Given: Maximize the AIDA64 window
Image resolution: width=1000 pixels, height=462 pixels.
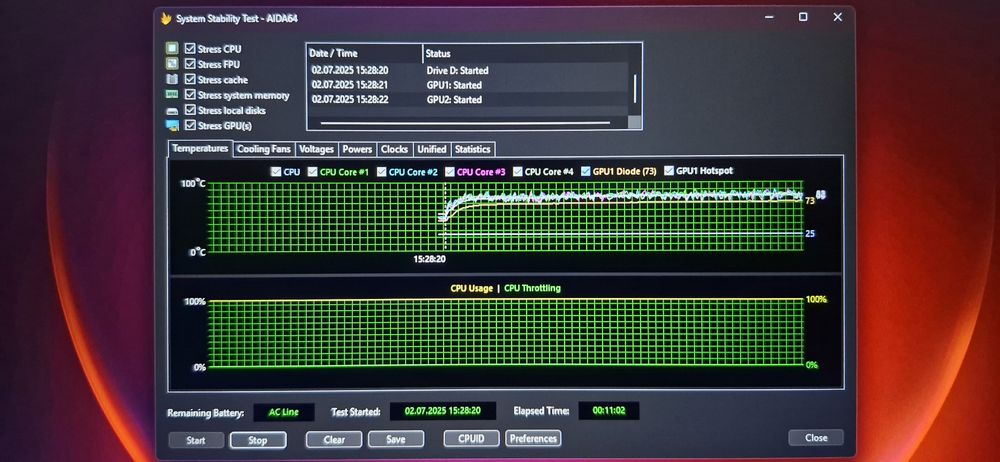Looking at the screenshot, I should pos(803,17).
